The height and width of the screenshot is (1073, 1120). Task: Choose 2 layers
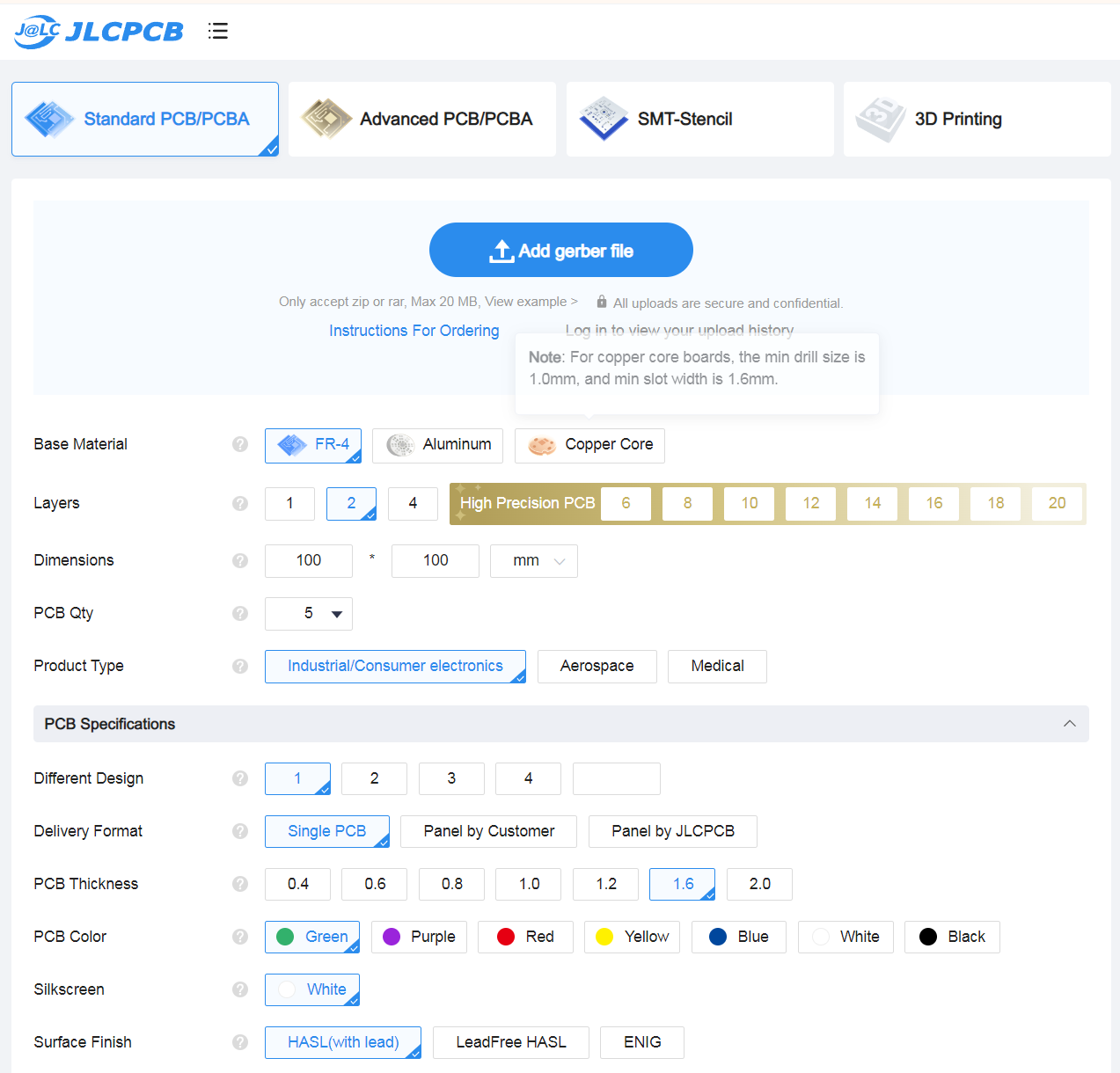point(351,504)
